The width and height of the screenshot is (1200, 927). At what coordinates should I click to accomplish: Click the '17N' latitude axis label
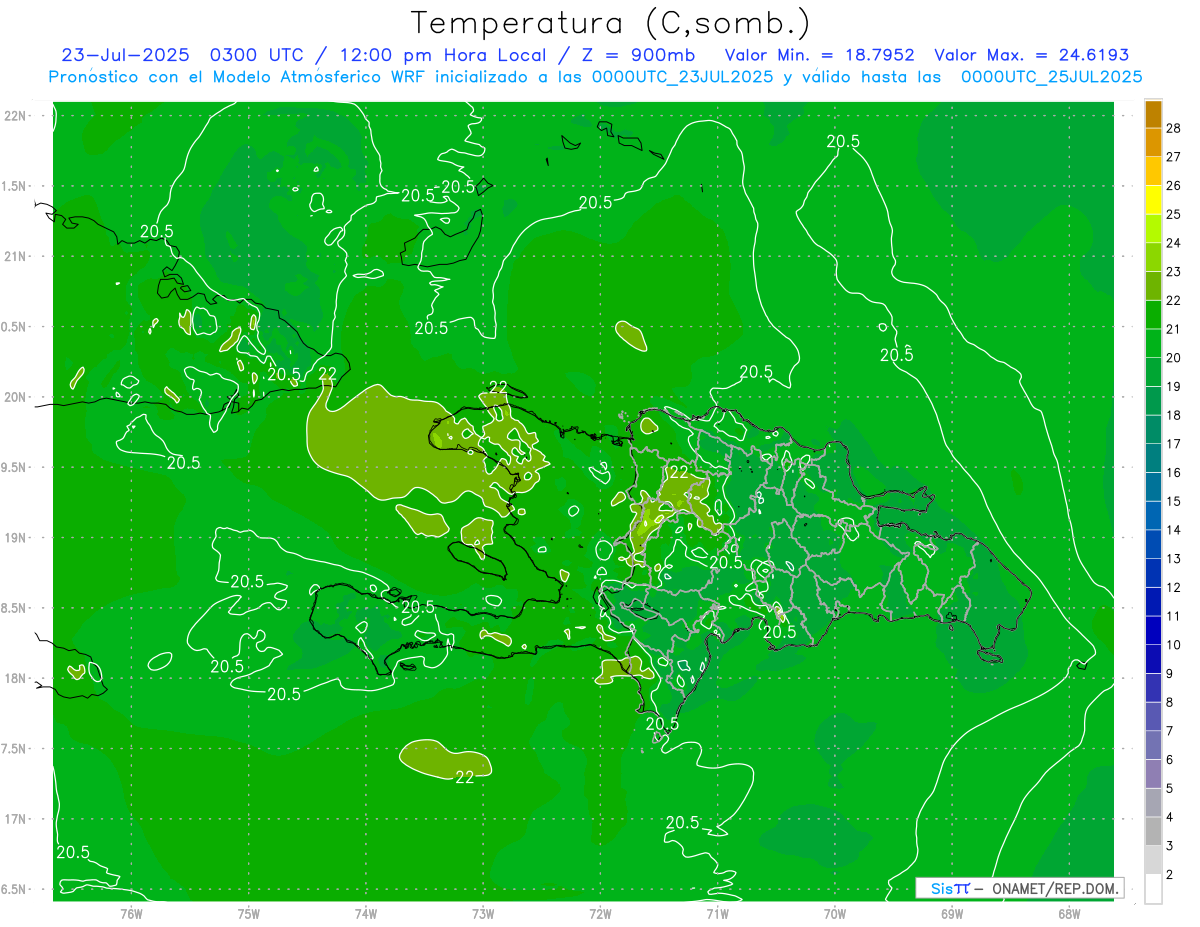click(x=16, y=819)
